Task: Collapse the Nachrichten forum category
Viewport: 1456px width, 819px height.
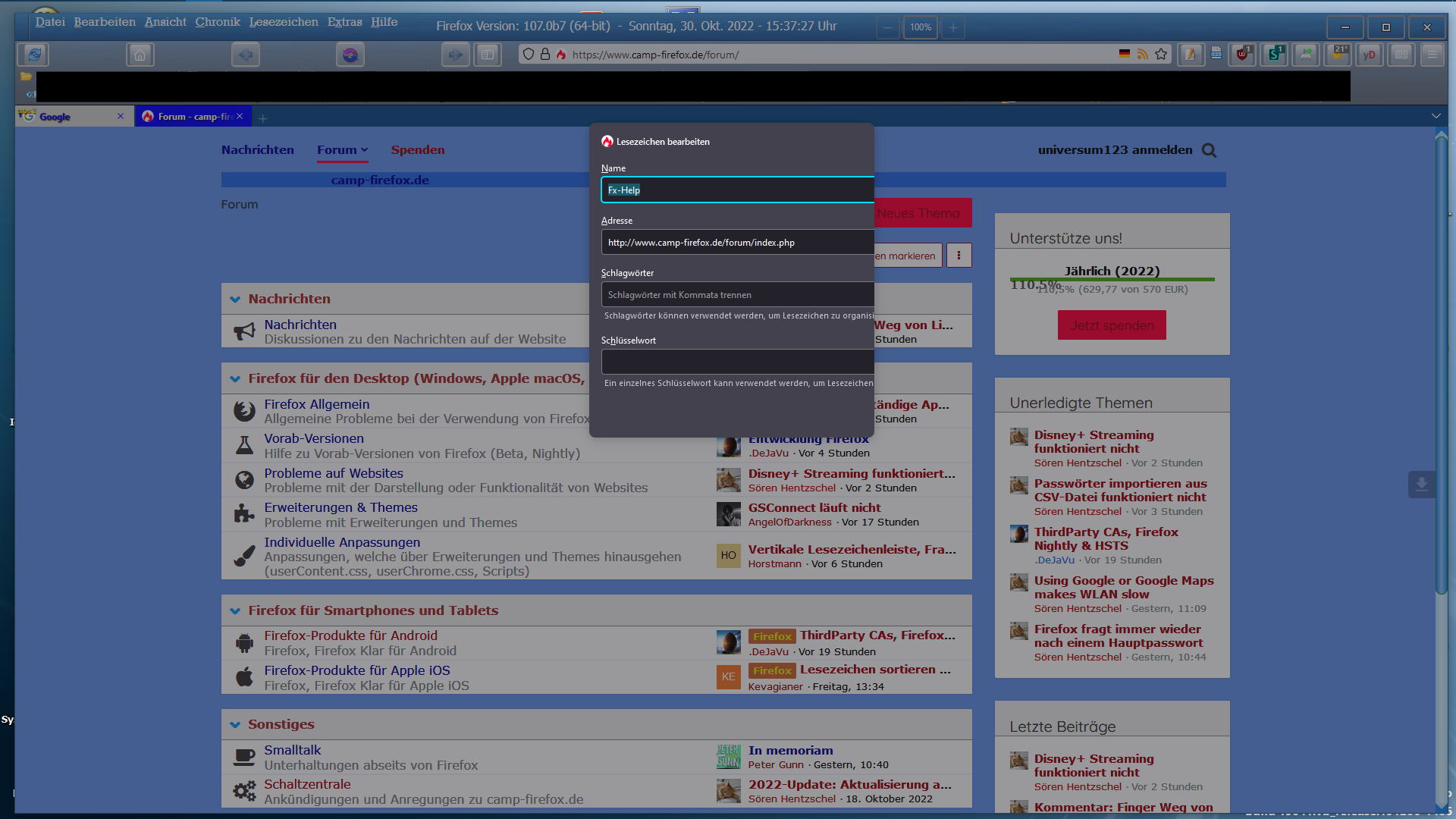Action: [x=235, y=300]
